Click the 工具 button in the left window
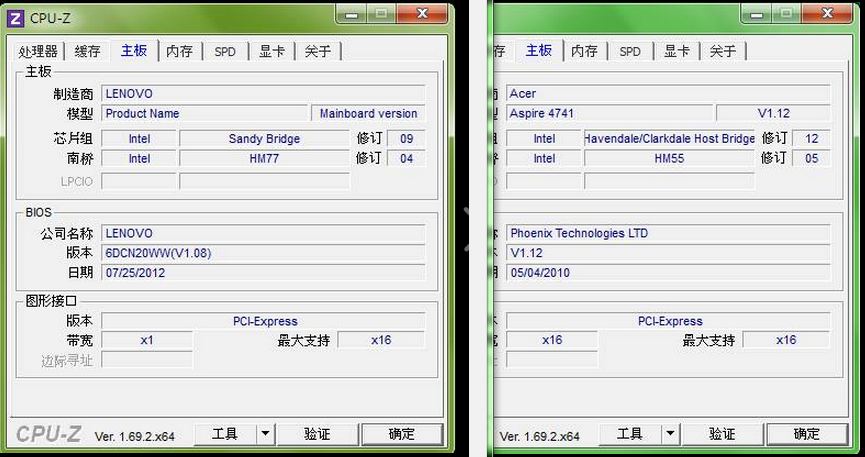The height and width of the screenshot is (457, 865). [226, 434]
